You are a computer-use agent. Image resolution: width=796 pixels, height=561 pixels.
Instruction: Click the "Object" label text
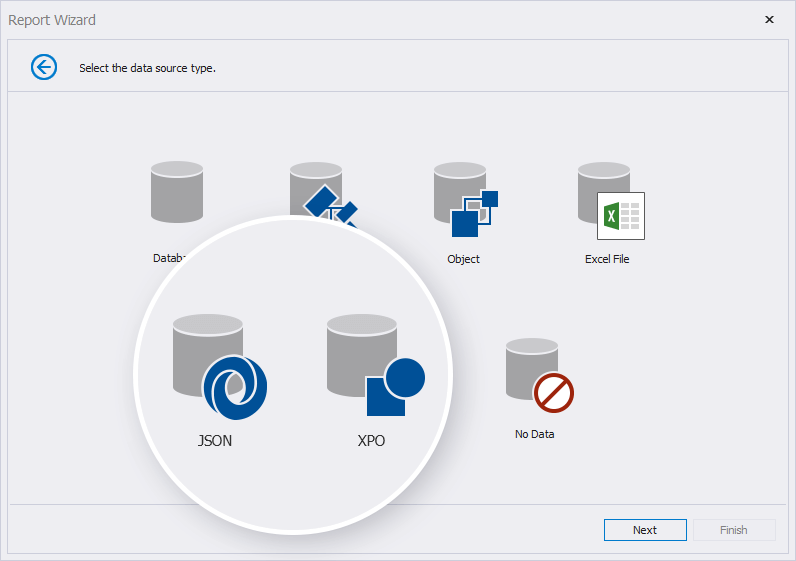pos(464,259)
